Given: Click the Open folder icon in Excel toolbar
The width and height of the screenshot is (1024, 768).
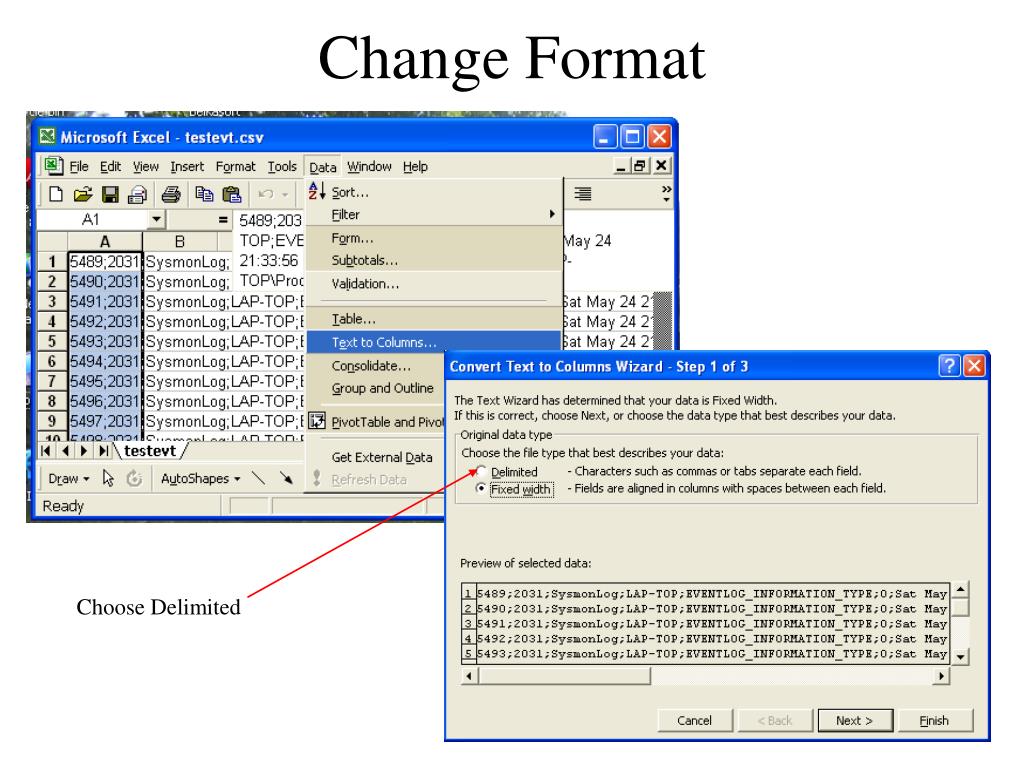Looking at the screenshot, I should click(82, 194).
